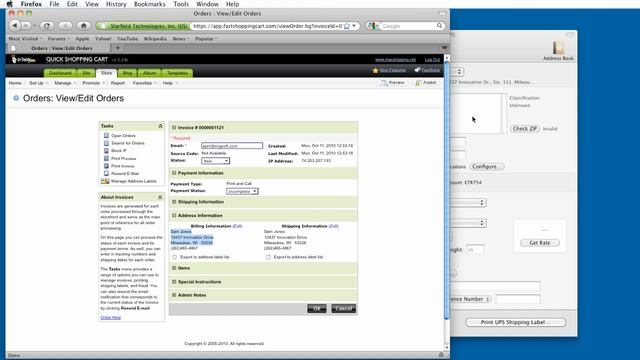Click the Block IP task icon

(x=106, y=151)
